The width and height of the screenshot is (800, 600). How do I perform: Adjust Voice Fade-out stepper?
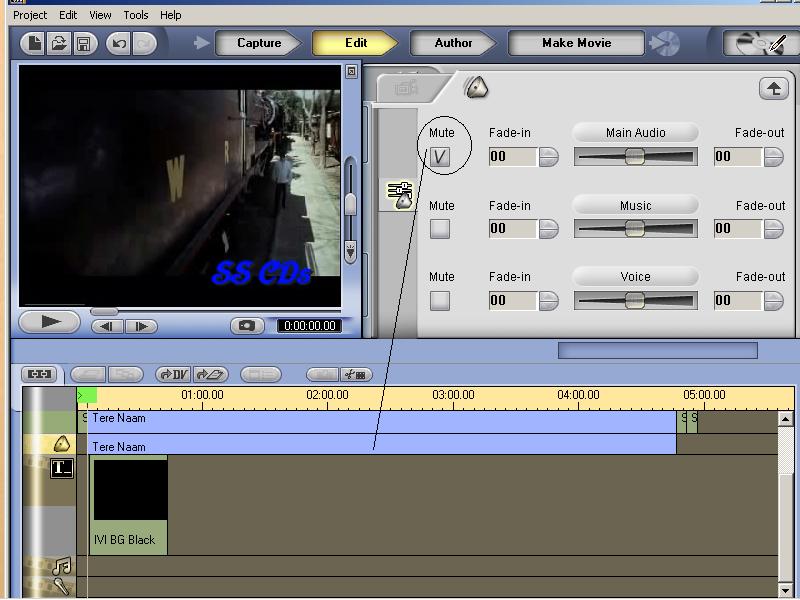(x=773, y=301)
